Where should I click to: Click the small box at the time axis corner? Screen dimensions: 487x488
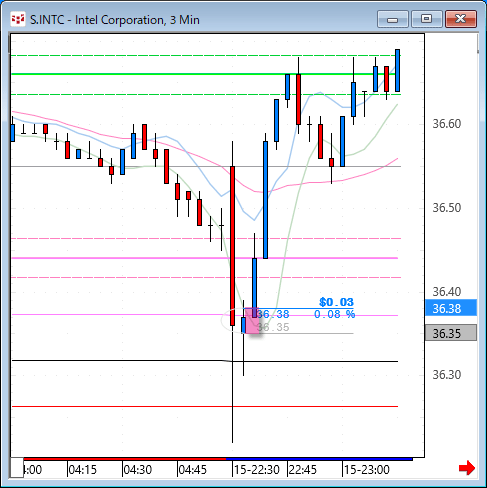point(17,468)
